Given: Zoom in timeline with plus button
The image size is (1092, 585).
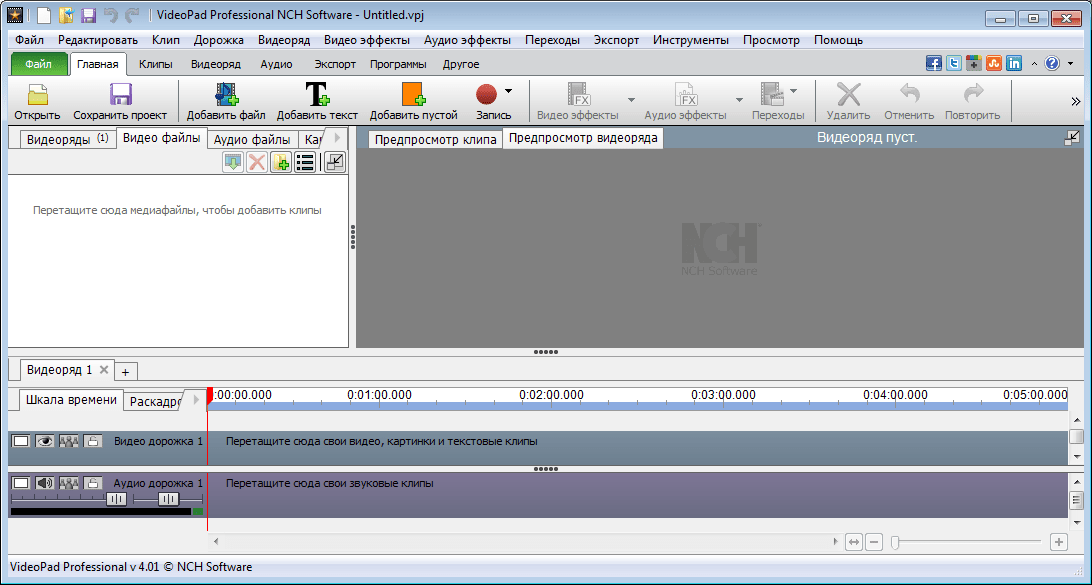Looking at the screenshot, I should [x=1059, y=542].
